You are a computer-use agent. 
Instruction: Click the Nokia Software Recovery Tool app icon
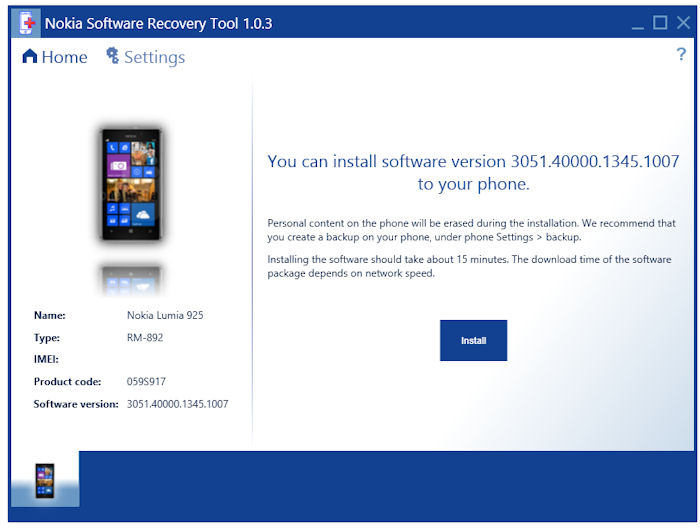click(x=26, y=23)
